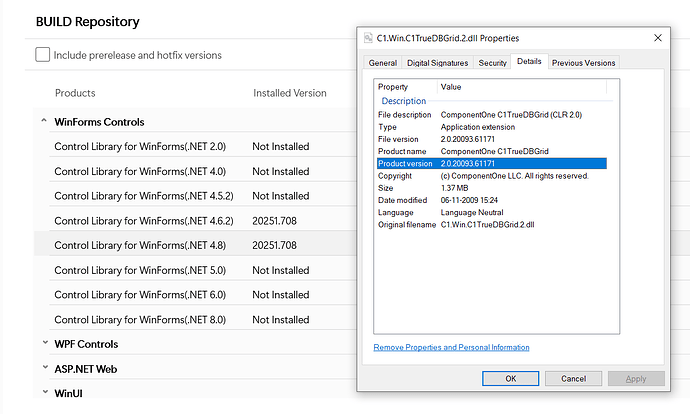The image size is (690, 414).
Task: Select Control Library for WinForms(.NET 2.0) row
Action: 196,146
